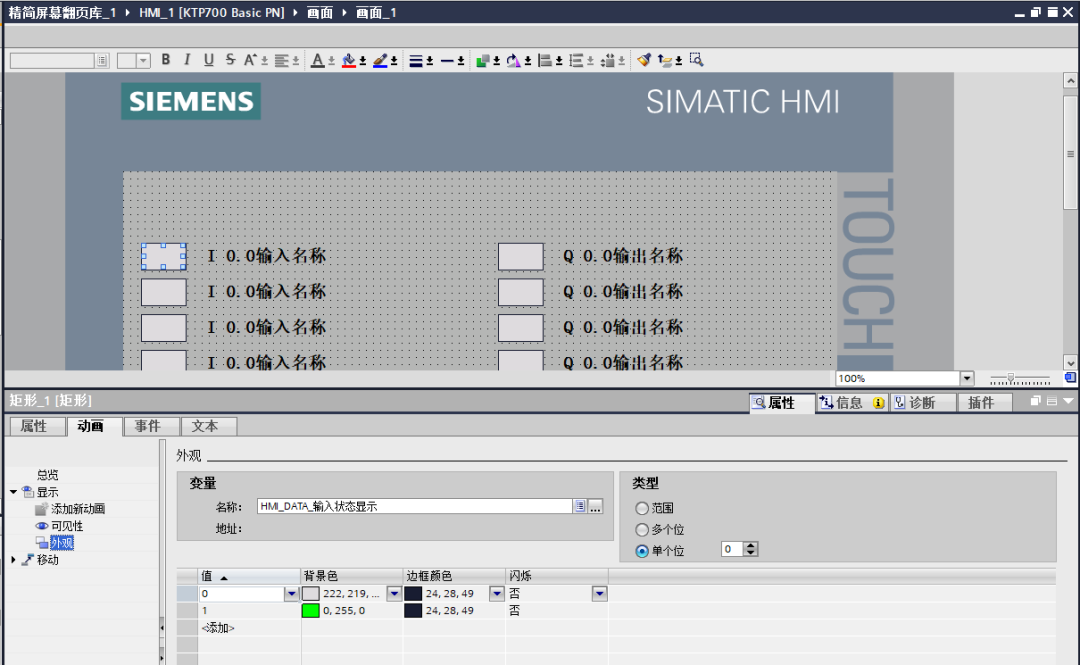This screenshot has height=665, width=1080.
Task: Select the 范围 range radio option
Action: (642, 508)
